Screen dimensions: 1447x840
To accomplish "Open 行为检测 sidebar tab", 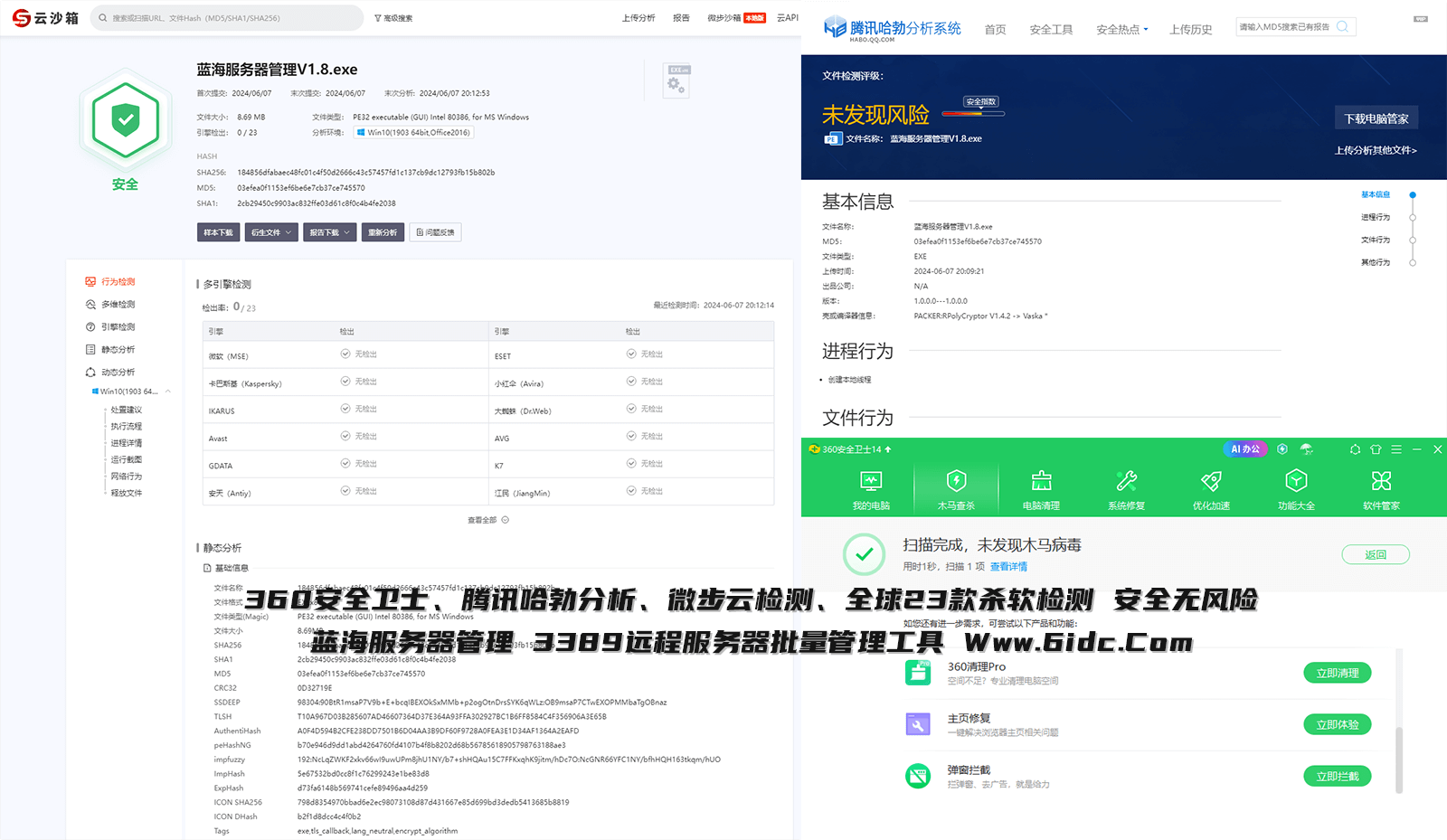I will pos(110,281).
